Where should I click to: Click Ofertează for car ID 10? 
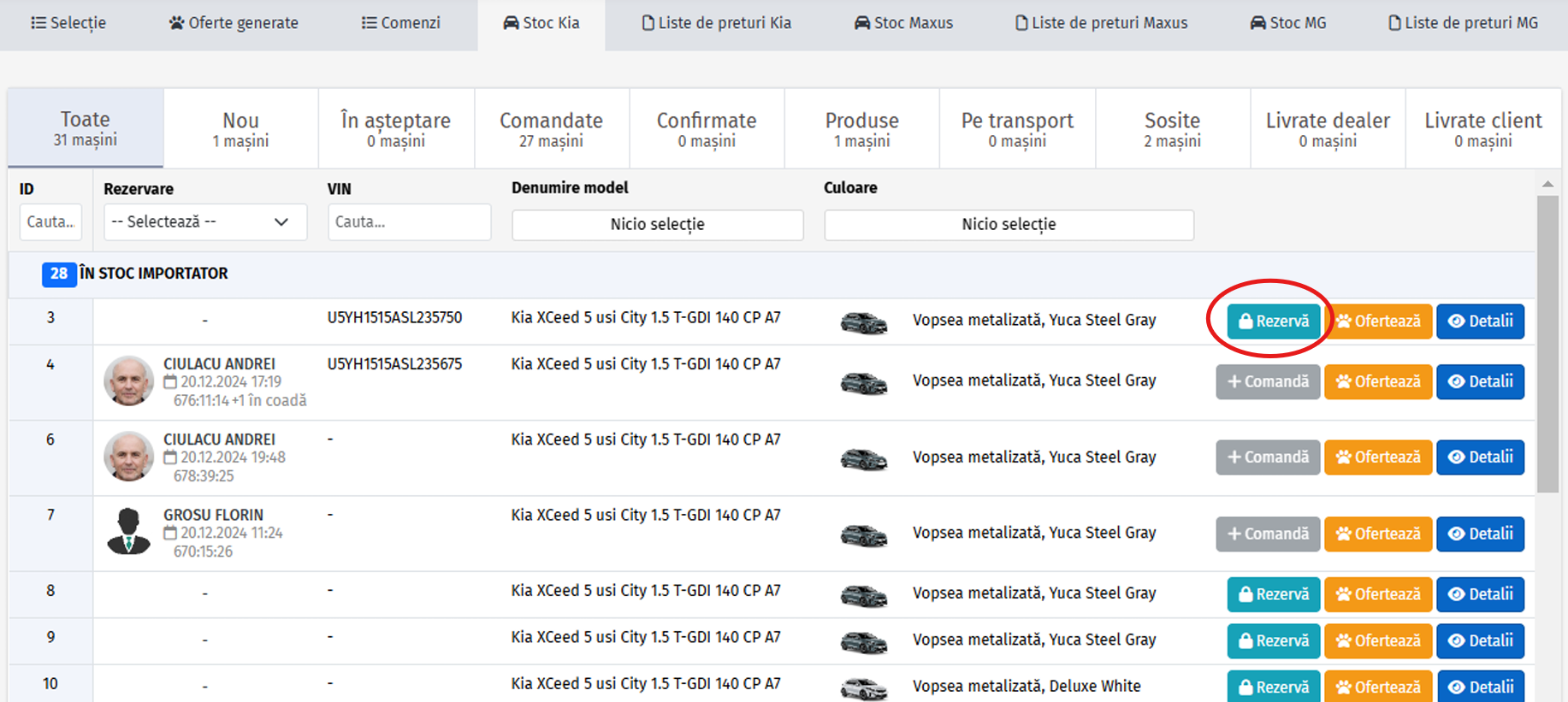(1378, 687)
